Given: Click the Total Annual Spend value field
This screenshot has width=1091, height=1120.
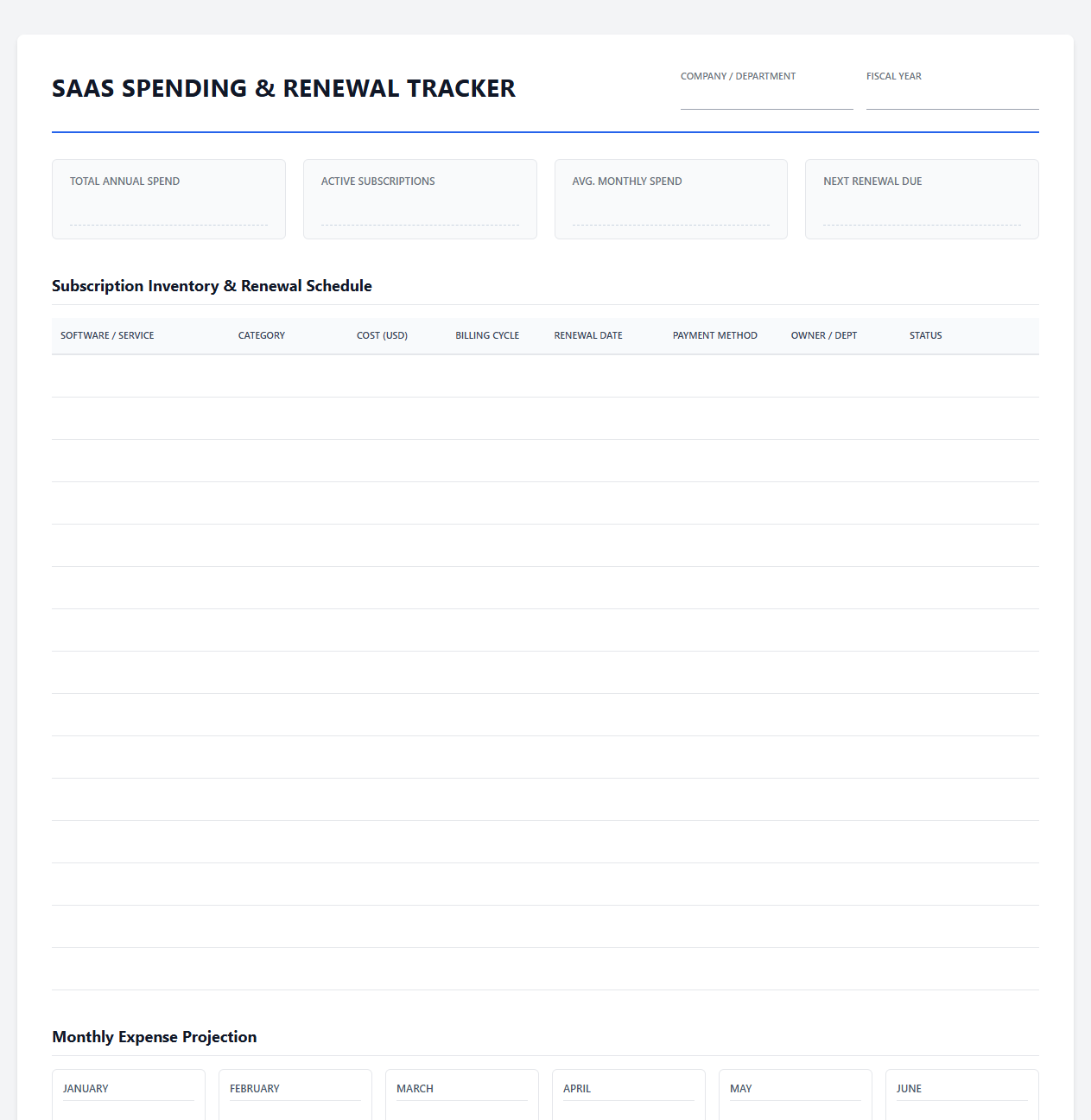Looking at the screenshot, I should [168, 210].
